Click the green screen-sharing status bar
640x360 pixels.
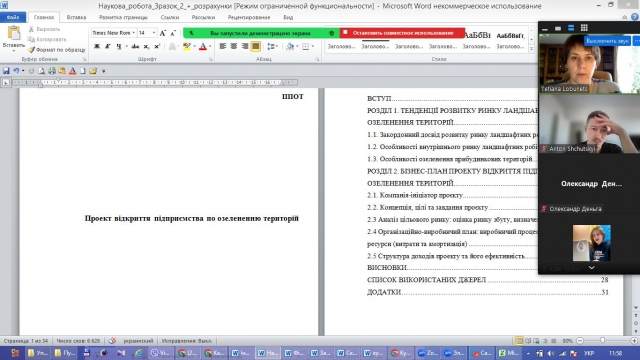tap(261, 33)
